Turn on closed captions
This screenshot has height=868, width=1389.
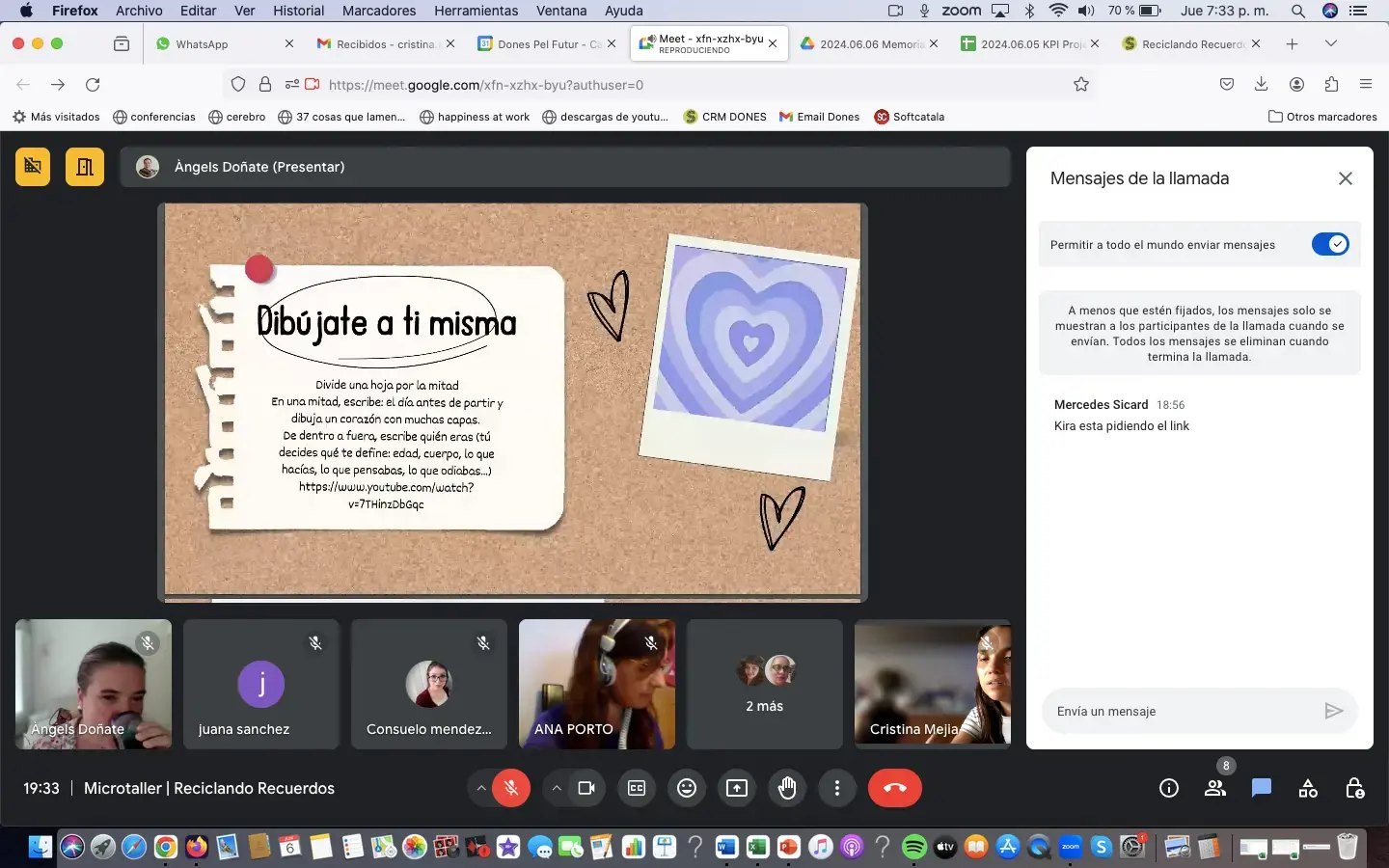(x=637, y=788)
